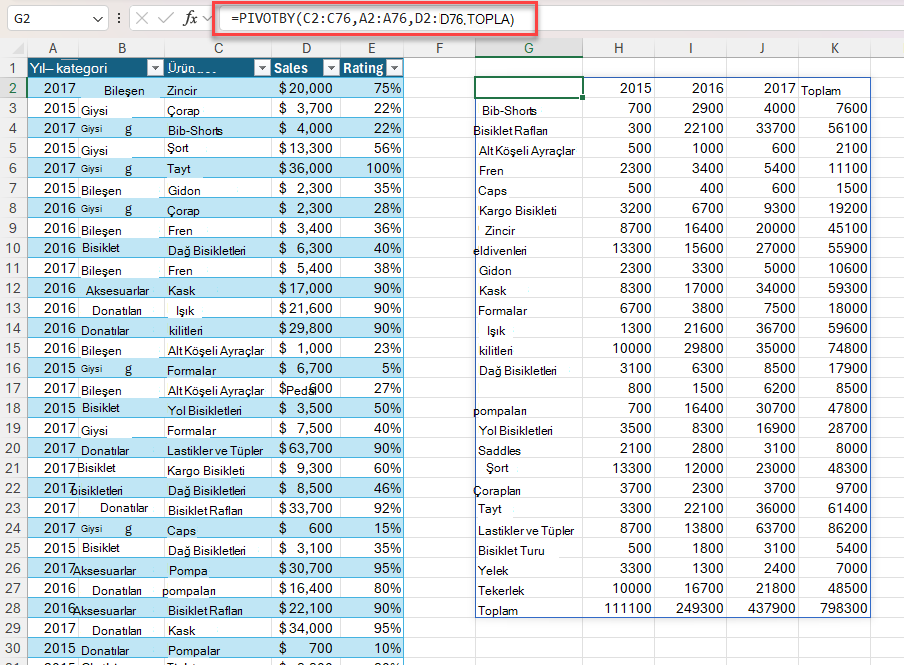
Task: Open the Yıl–kategori column filter dropdown
Action: tap(155, 69)
